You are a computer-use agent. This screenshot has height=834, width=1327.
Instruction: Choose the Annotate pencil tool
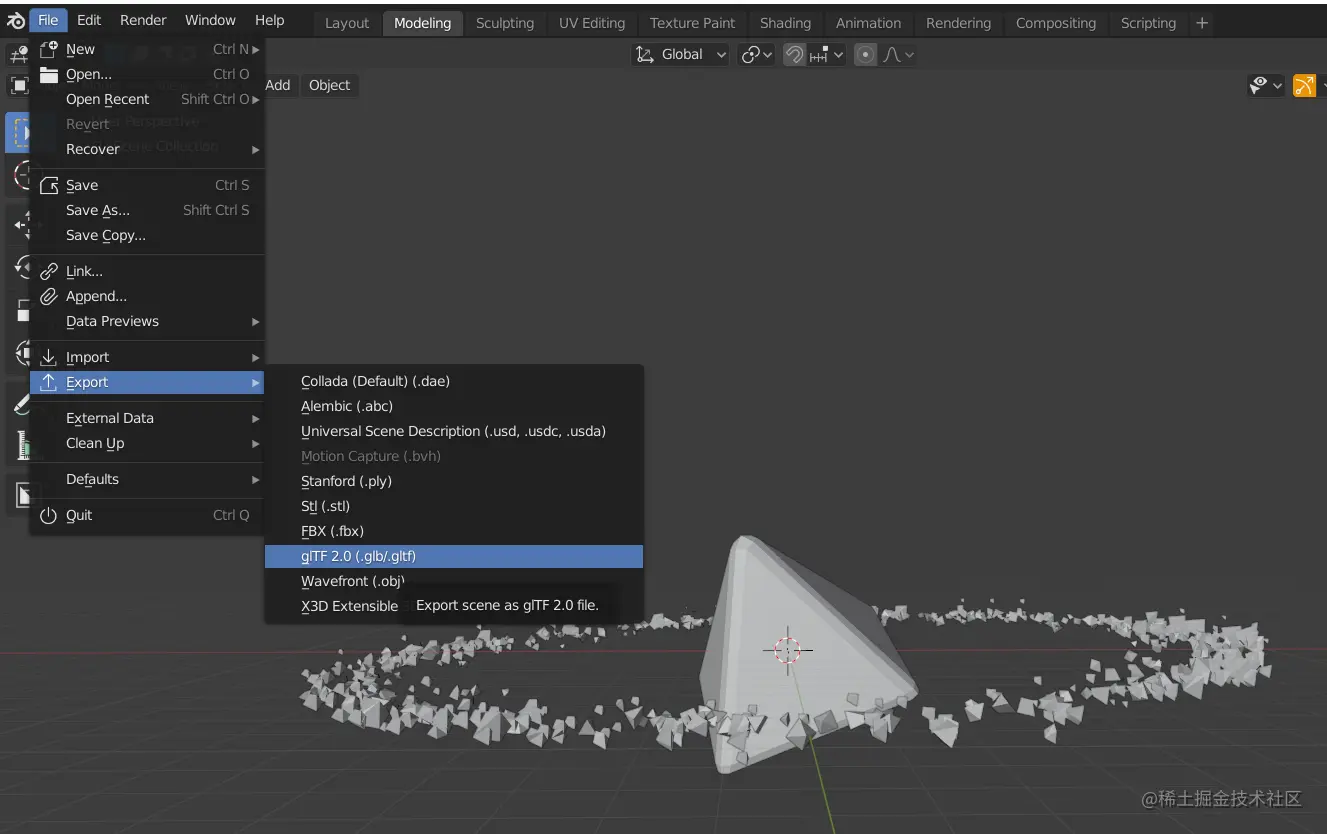(x=18, y=401)
